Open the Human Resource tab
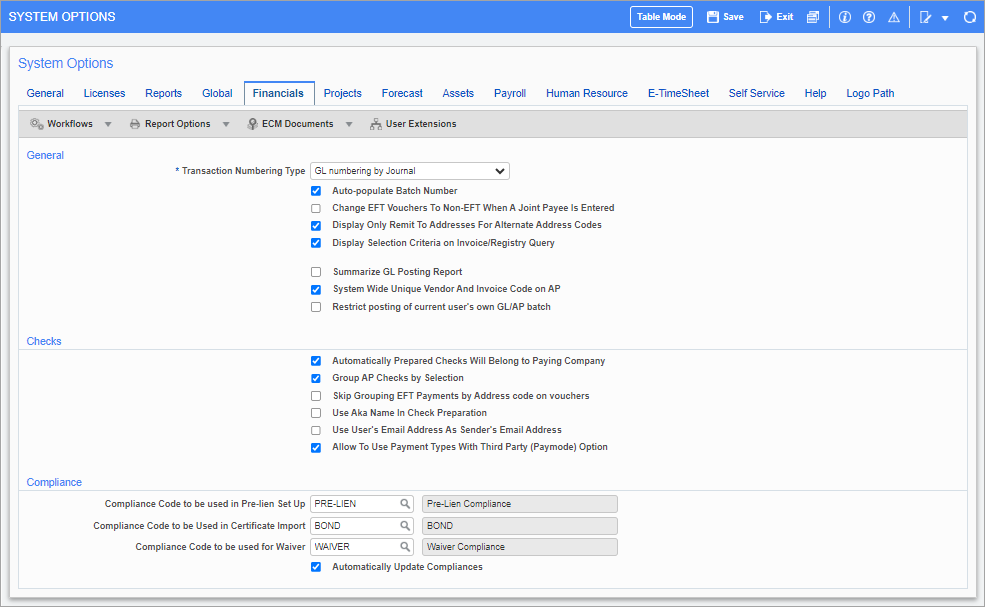 (x=586, y=93)
